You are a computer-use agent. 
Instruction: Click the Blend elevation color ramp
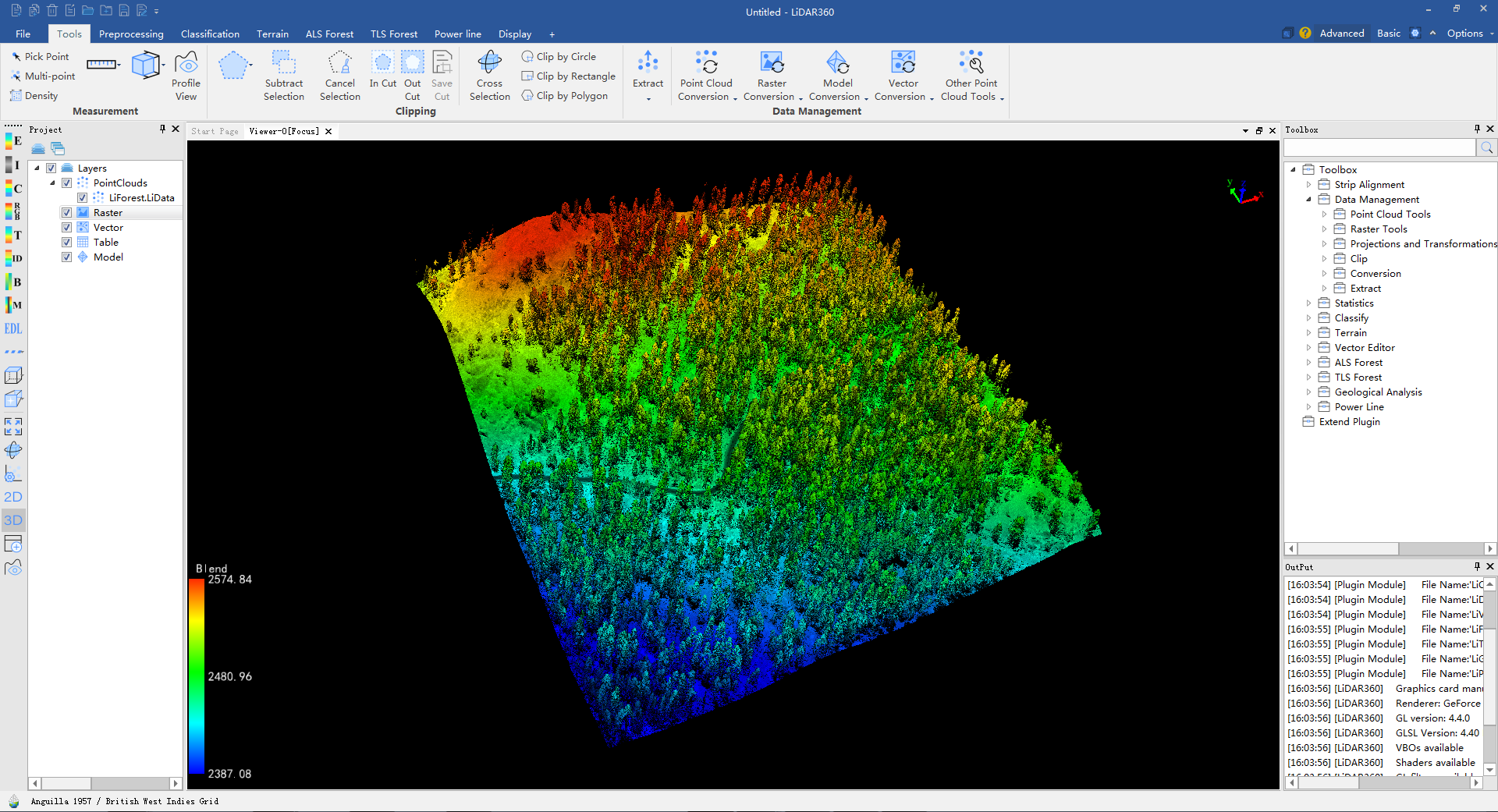[x=196, y=675]
